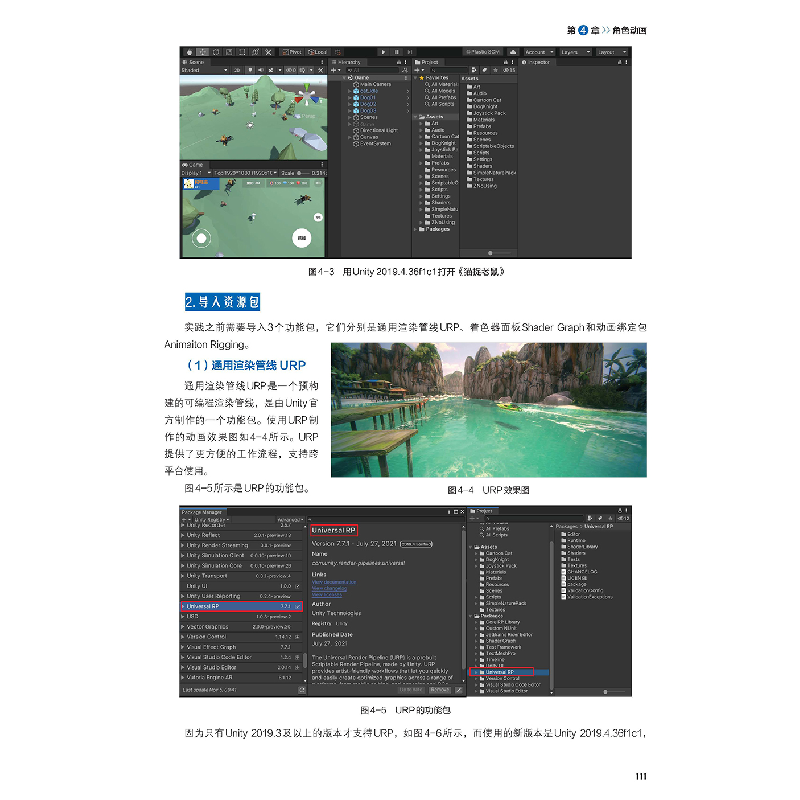This screenshot has height=800, width=800.
Task: Click the round attack button in Game view
Action: 302,238
